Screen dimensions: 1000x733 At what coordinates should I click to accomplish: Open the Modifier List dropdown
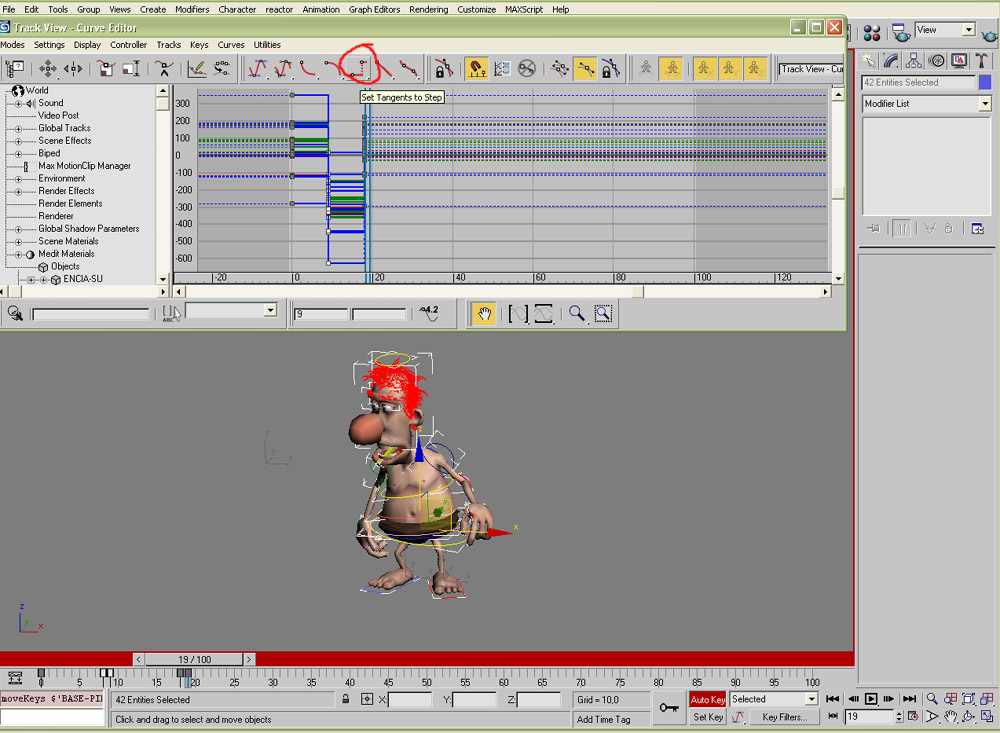[x=927, y=103]
